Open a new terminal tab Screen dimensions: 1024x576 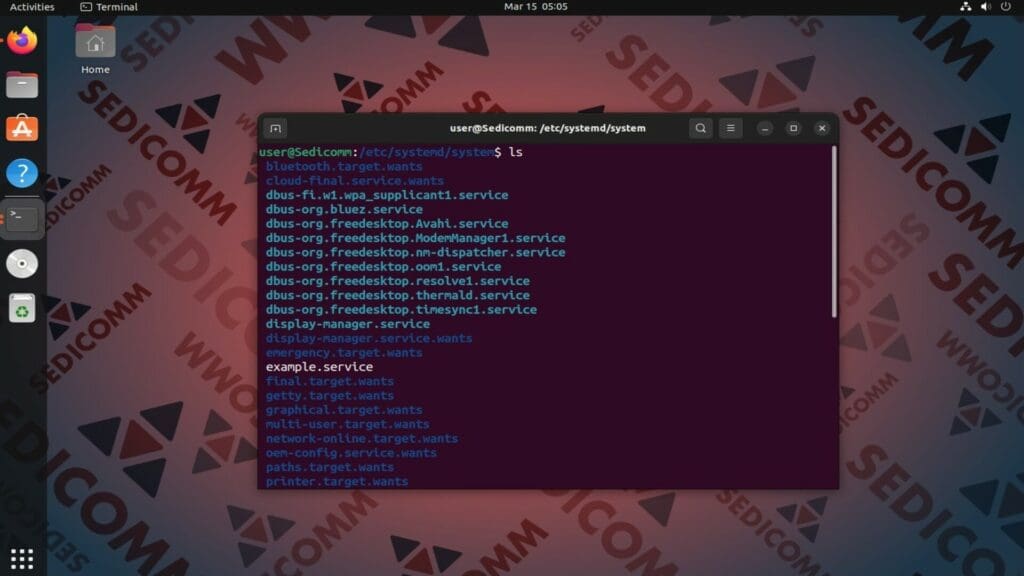click(x=276, y=129)
